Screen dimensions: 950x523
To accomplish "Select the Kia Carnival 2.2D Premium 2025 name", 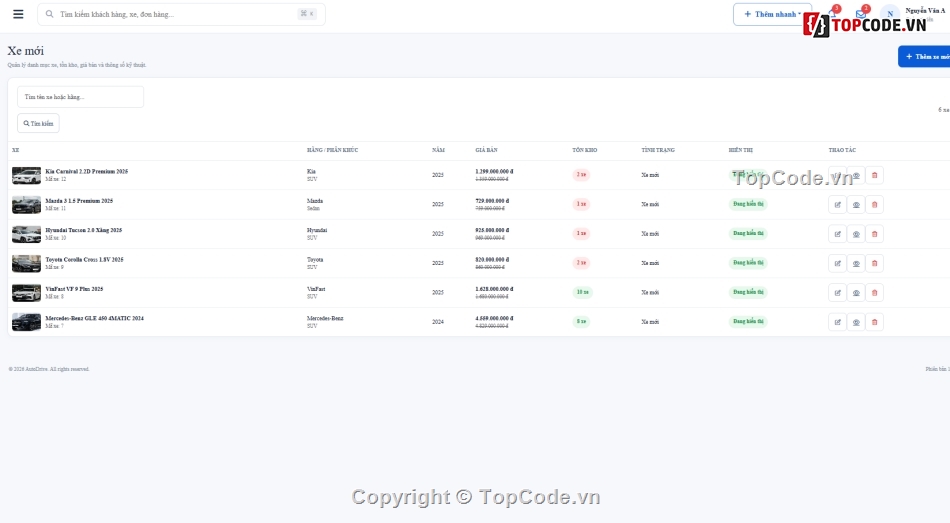I will tap(87, 172).
